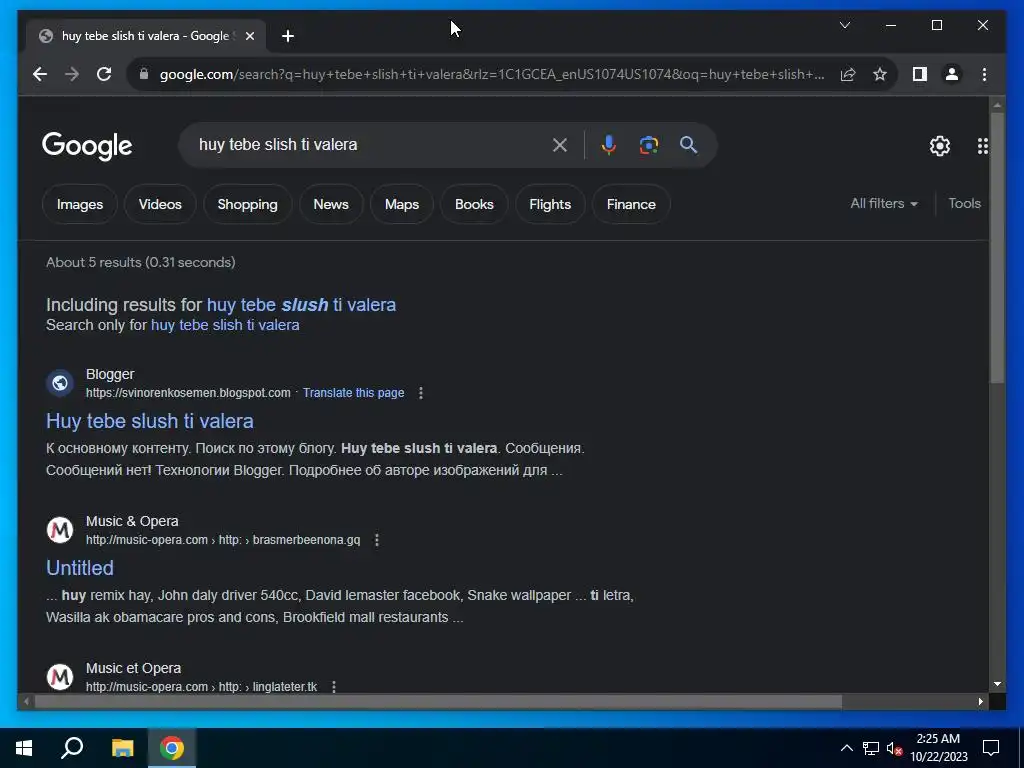Switch to Finance results
Image resolution: width=1024 pixels, height=768 pixels.
[631, 204]
